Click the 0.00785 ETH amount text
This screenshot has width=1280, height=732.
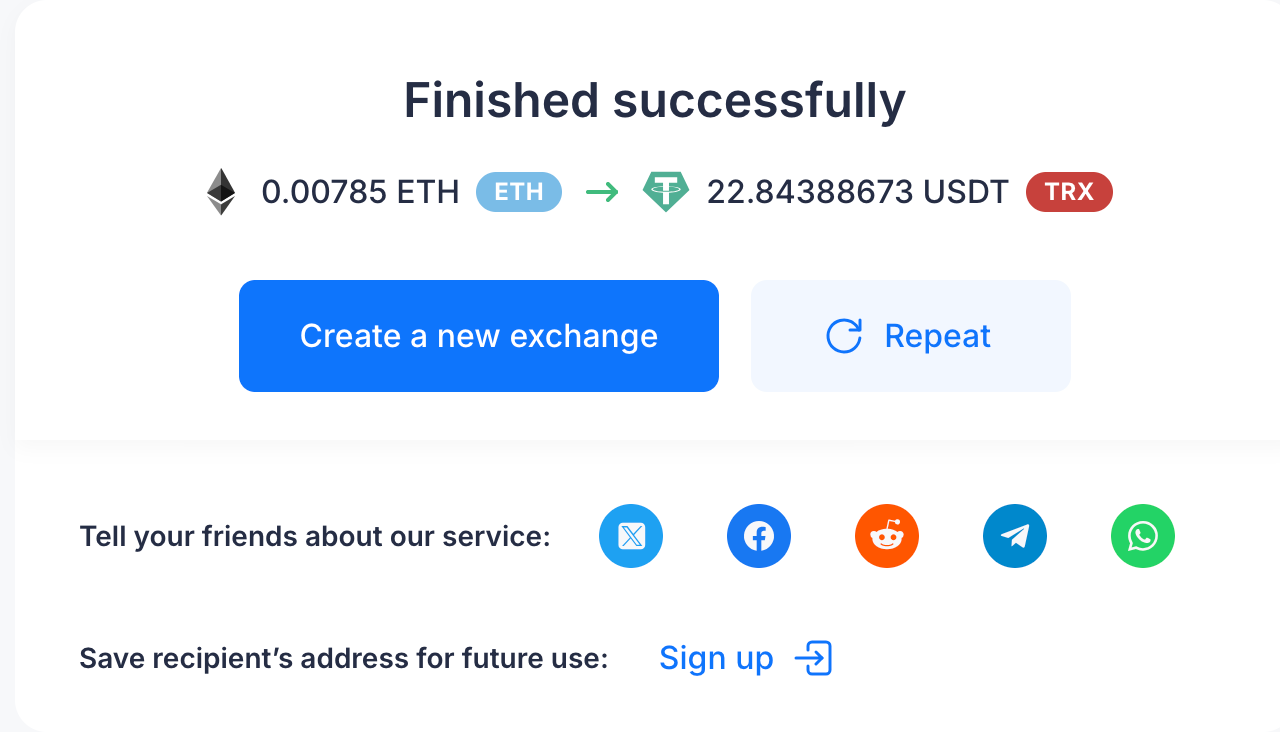coord(360,192)
